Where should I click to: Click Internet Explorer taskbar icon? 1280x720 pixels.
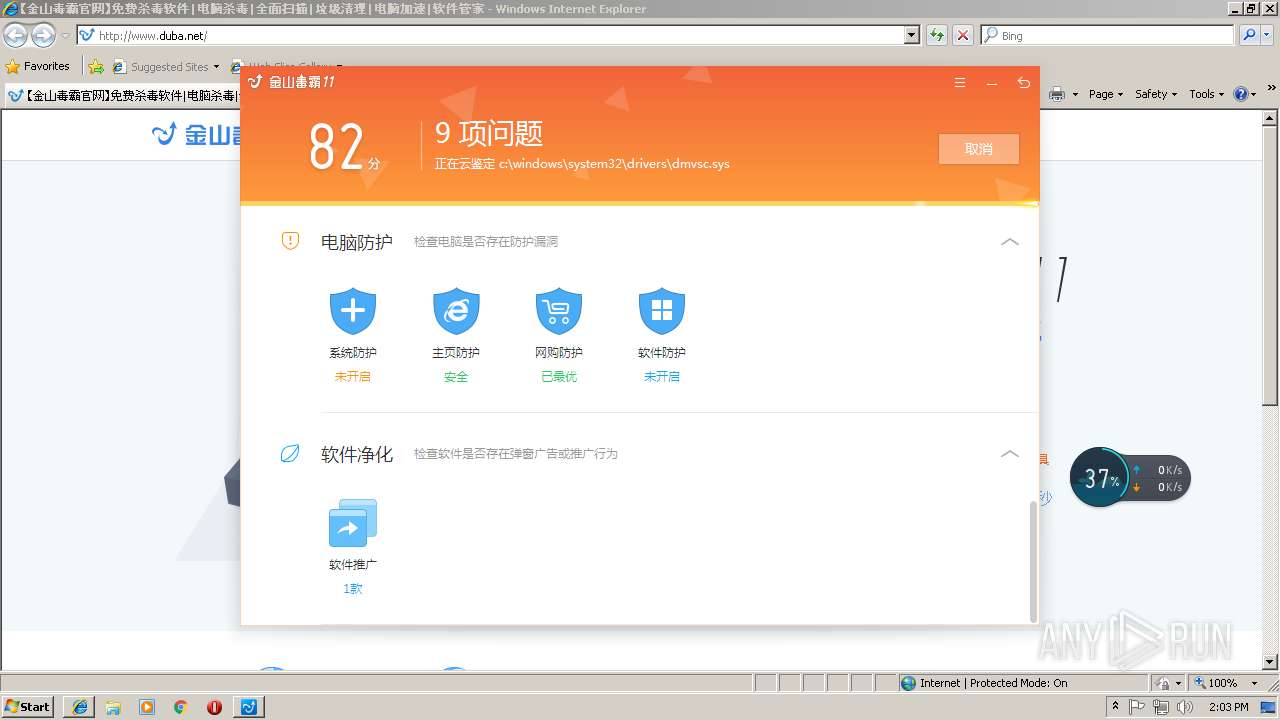pyautogui.click(x=80, y=707)
